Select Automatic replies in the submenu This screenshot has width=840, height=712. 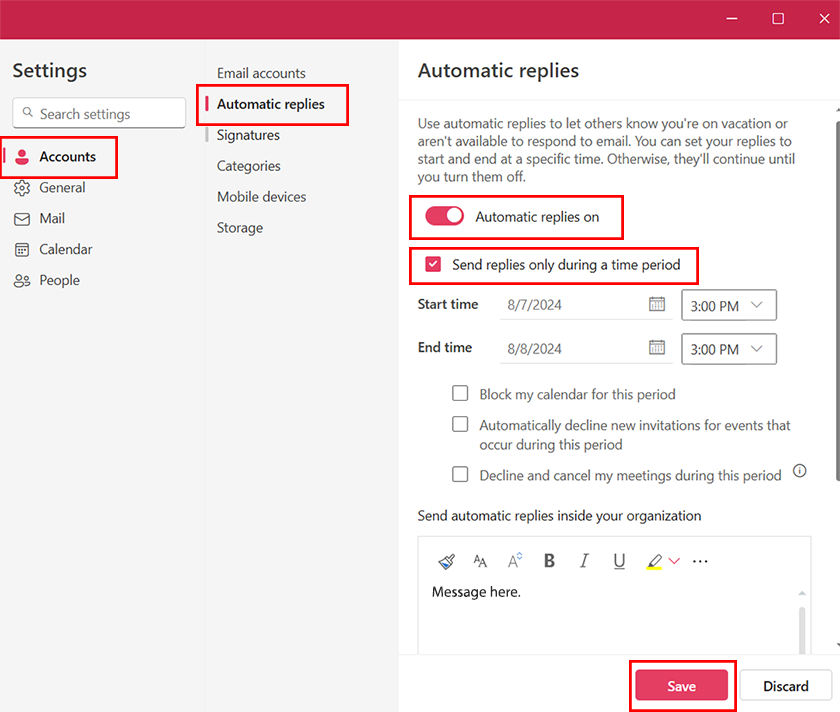pos(271,104)
